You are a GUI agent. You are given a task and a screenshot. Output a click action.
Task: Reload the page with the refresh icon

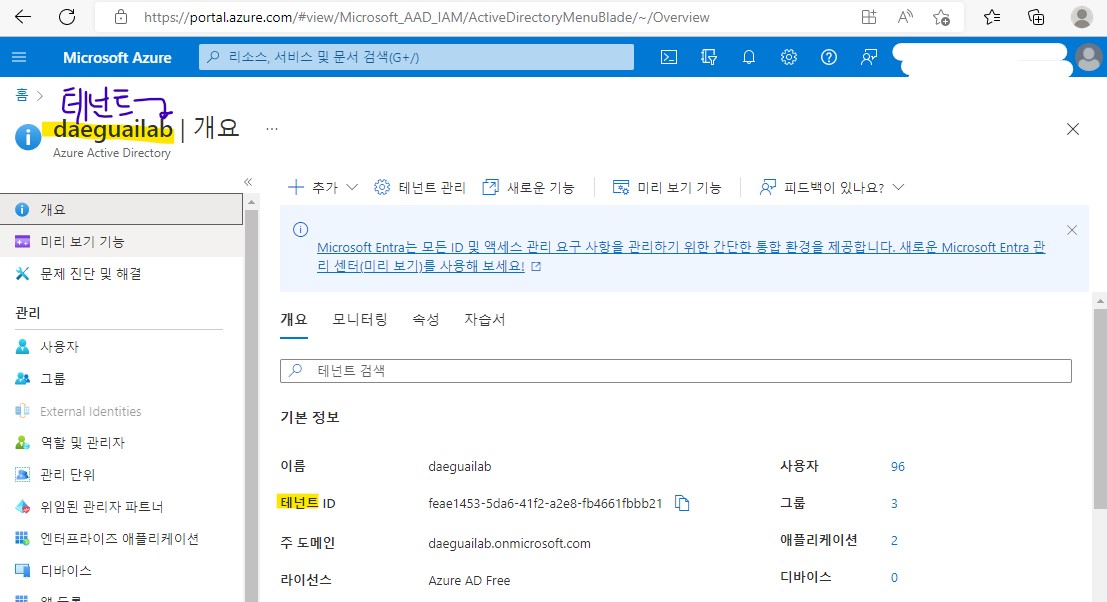[67, 17]
